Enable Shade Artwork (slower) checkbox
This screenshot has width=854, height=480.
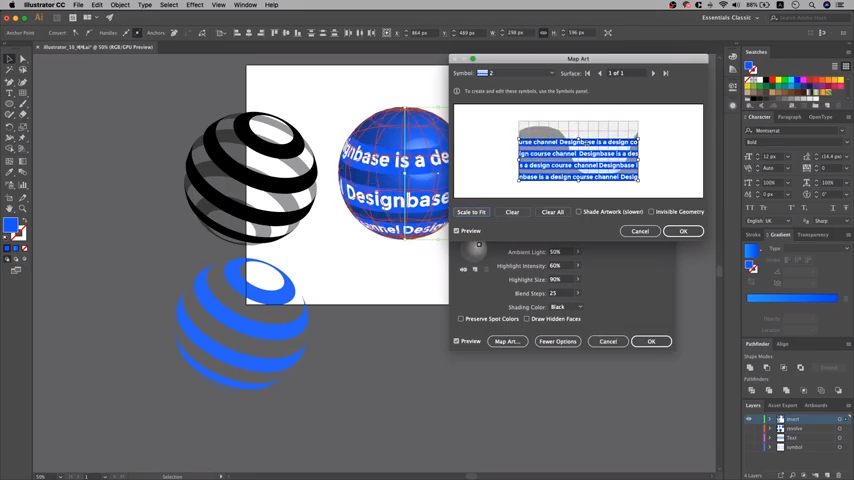coord(578,212)
